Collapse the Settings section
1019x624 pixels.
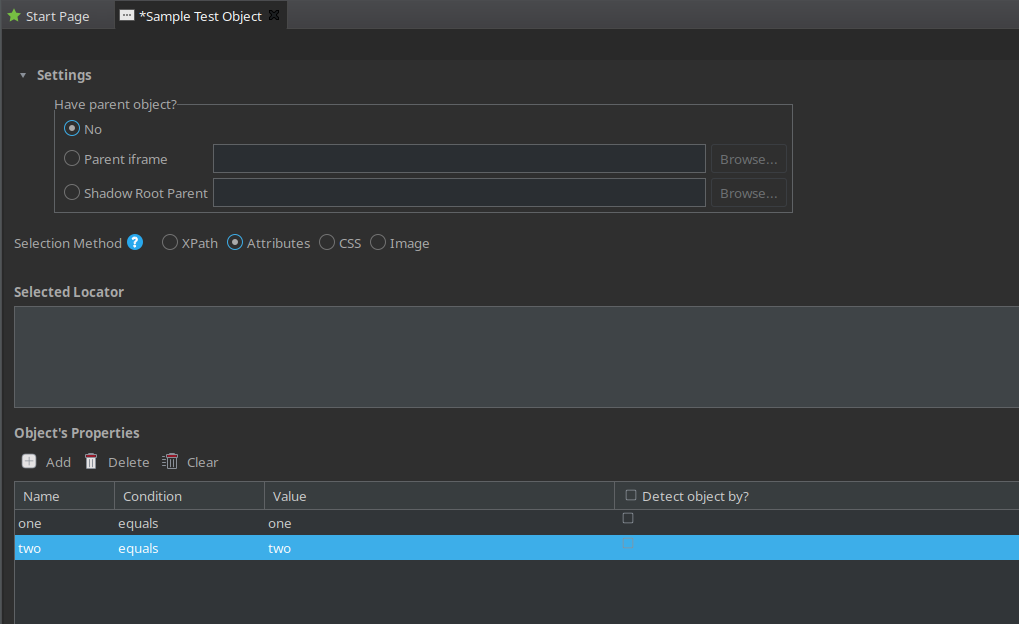point(23,76)
